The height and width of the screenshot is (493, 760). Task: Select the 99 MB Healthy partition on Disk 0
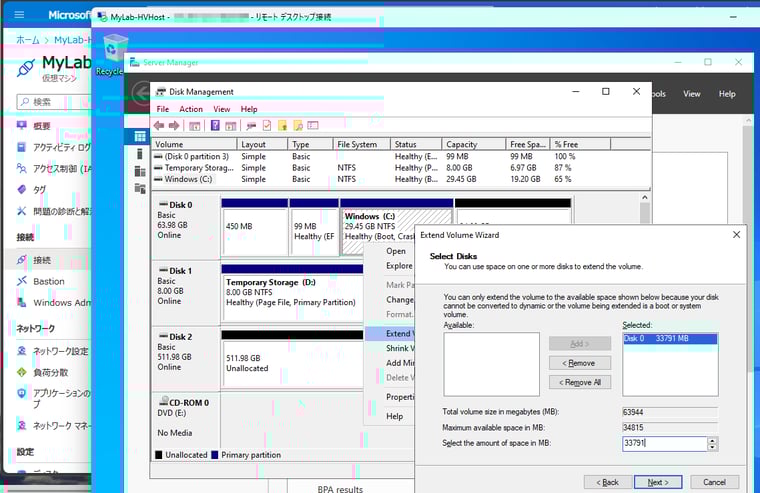(314, 227)
